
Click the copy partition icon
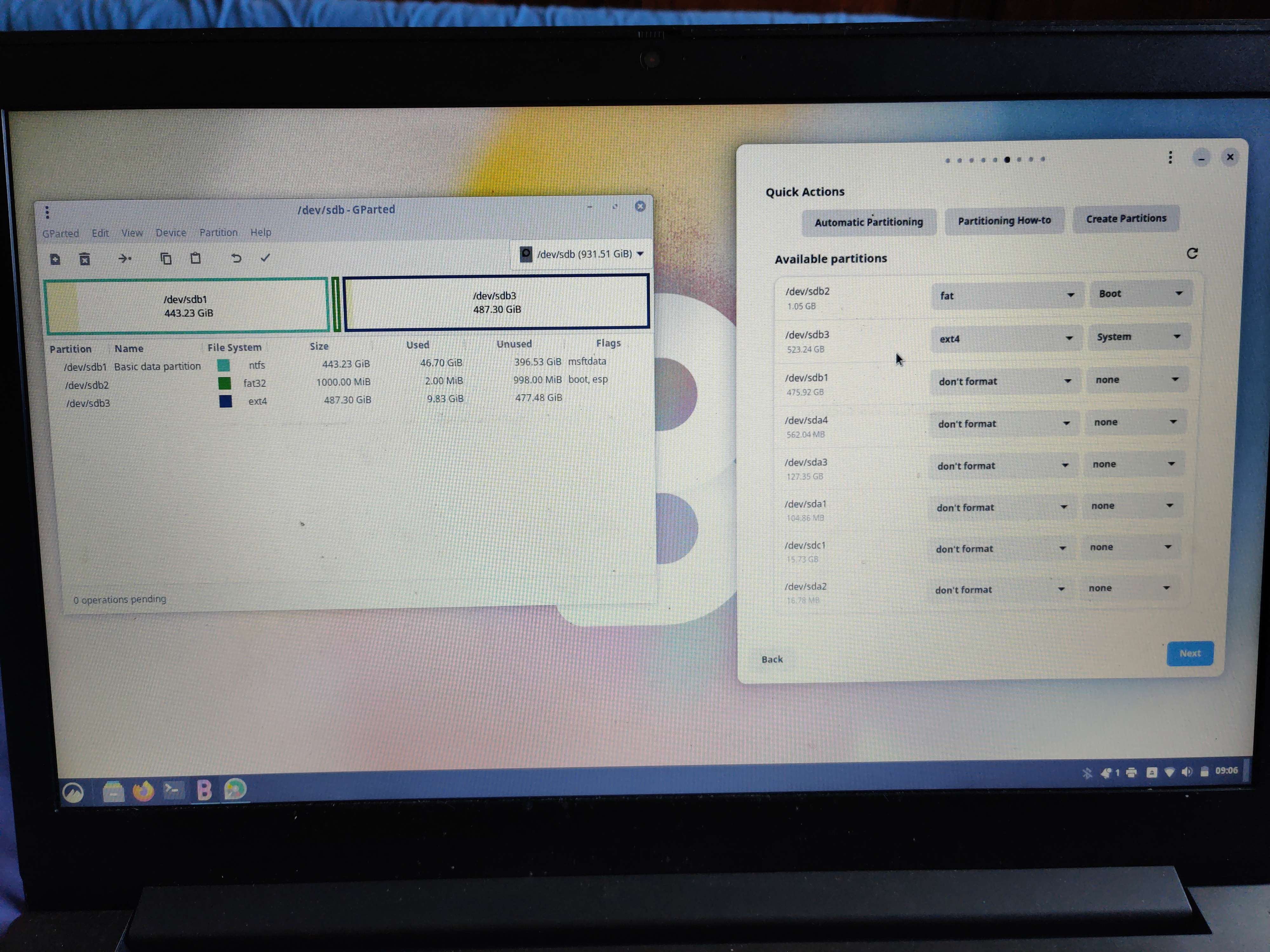pyautogui.click(x=166, y=258)
